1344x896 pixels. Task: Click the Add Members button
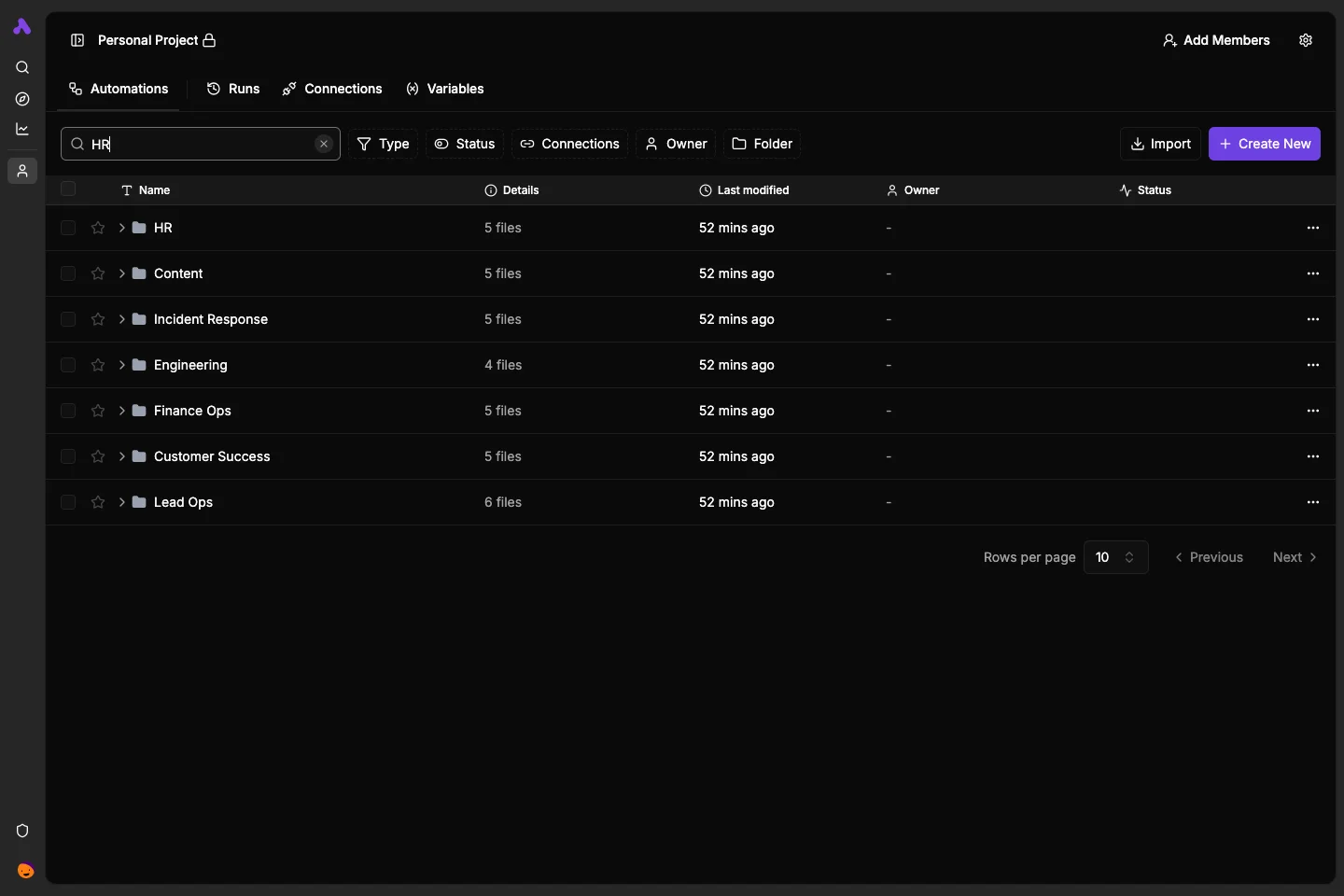[1216, 40]
